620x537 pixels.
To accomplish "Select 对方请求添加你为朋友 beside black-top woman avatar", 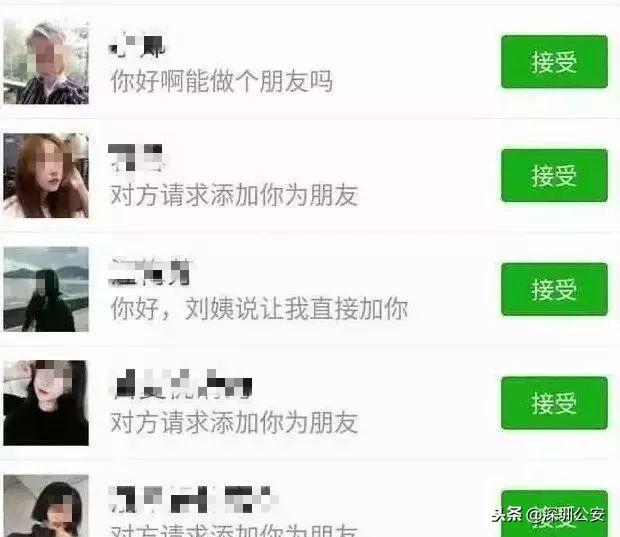I will 234,422.
